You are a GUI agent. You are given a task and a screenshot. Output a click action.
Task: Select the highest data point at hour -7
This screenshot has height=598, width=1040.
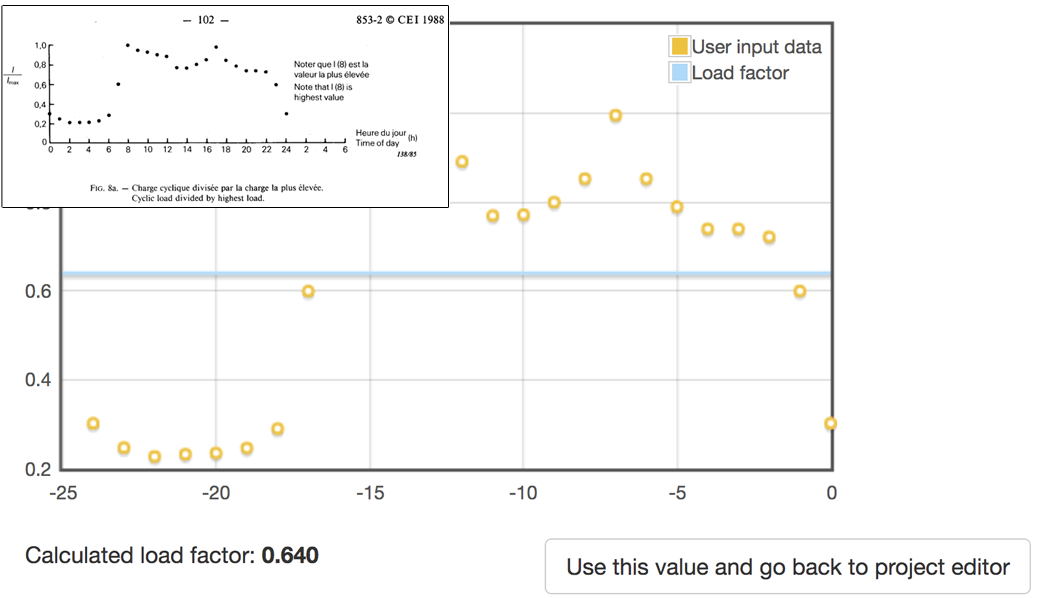coord(616,116)
